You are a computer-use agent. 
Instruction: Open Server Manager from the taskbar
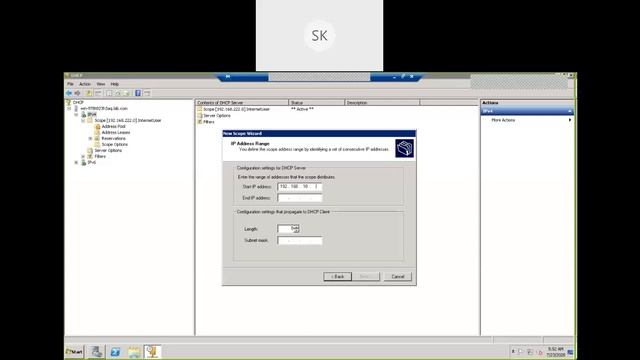tap(97, 351)
